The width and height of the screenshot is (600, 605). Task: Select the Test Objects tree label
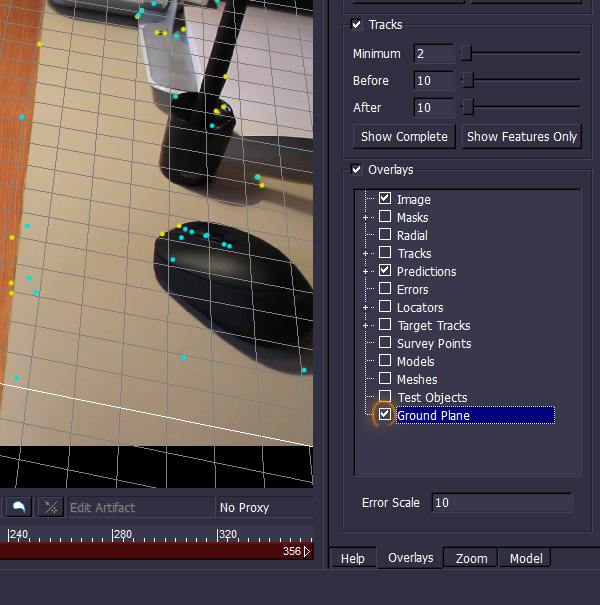pyautogui.click(x=433, y=397)
